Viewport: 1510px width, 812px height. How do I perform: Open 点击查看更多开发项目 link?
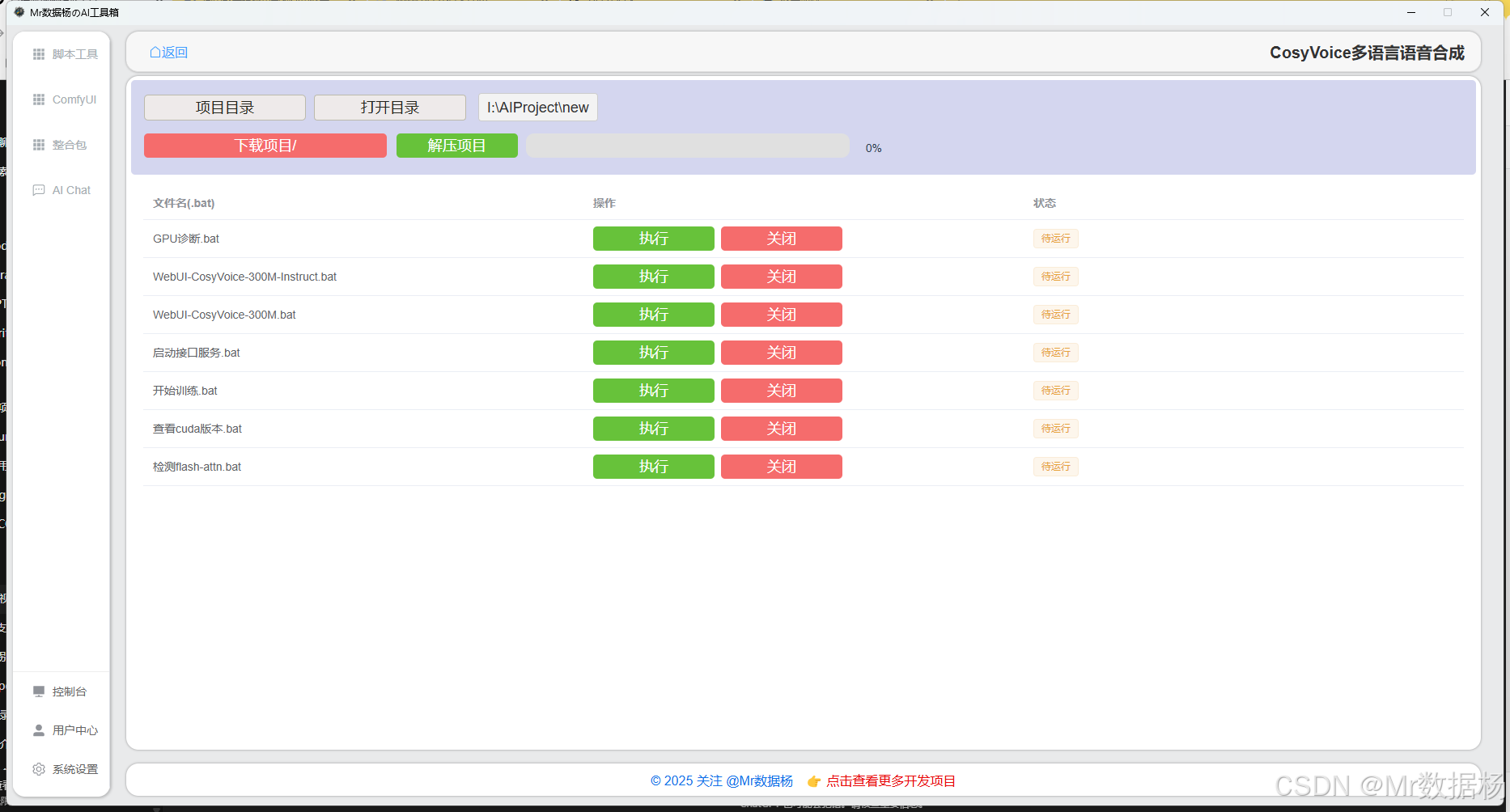coord(891,781)
